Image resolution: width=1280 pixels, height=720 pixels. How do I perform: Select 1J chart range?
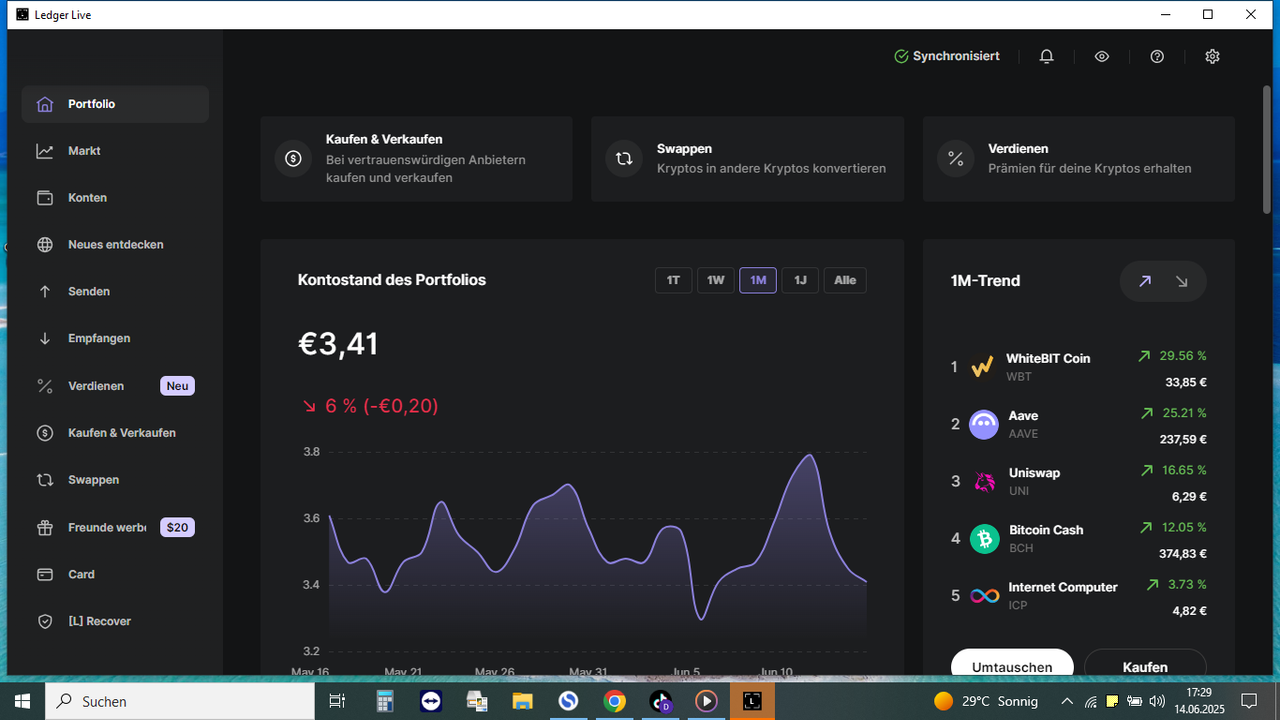800,280
